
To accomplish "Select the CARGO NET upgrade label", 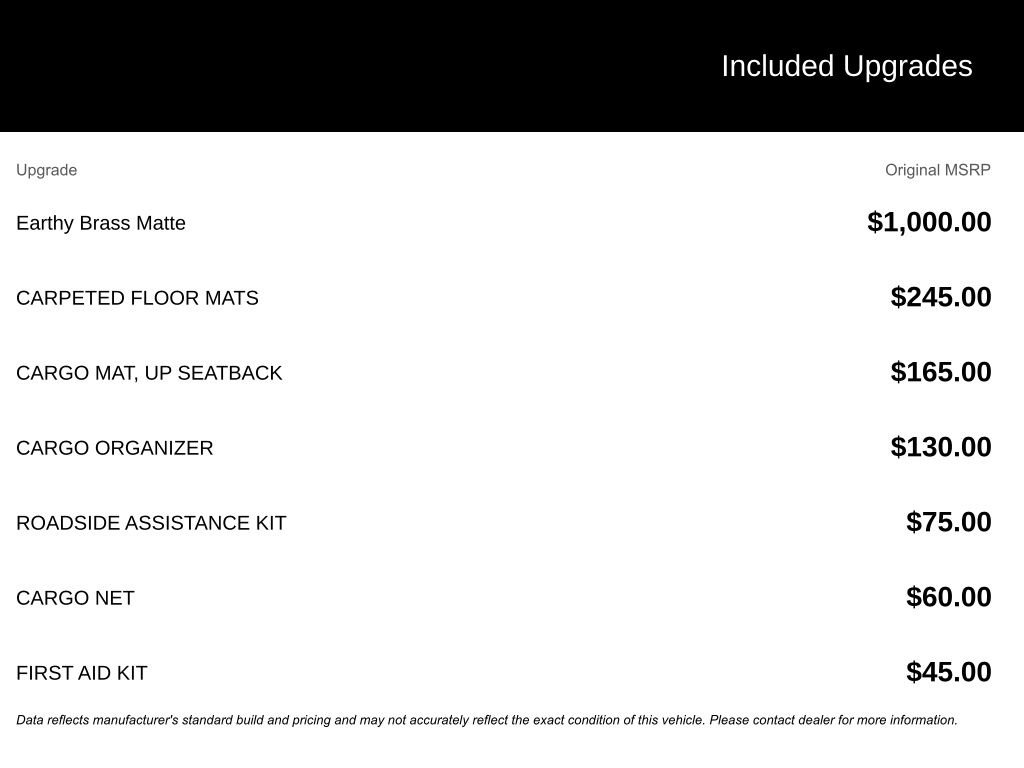I will click(75, 598).
